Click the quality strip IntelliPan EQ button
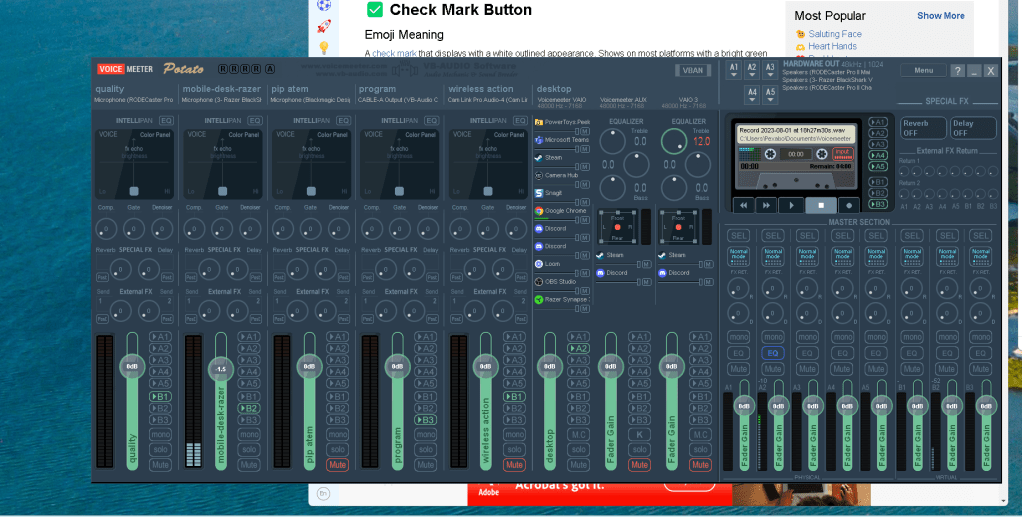The height and width of the screenshot is (517, 1022). pos(166,121)
